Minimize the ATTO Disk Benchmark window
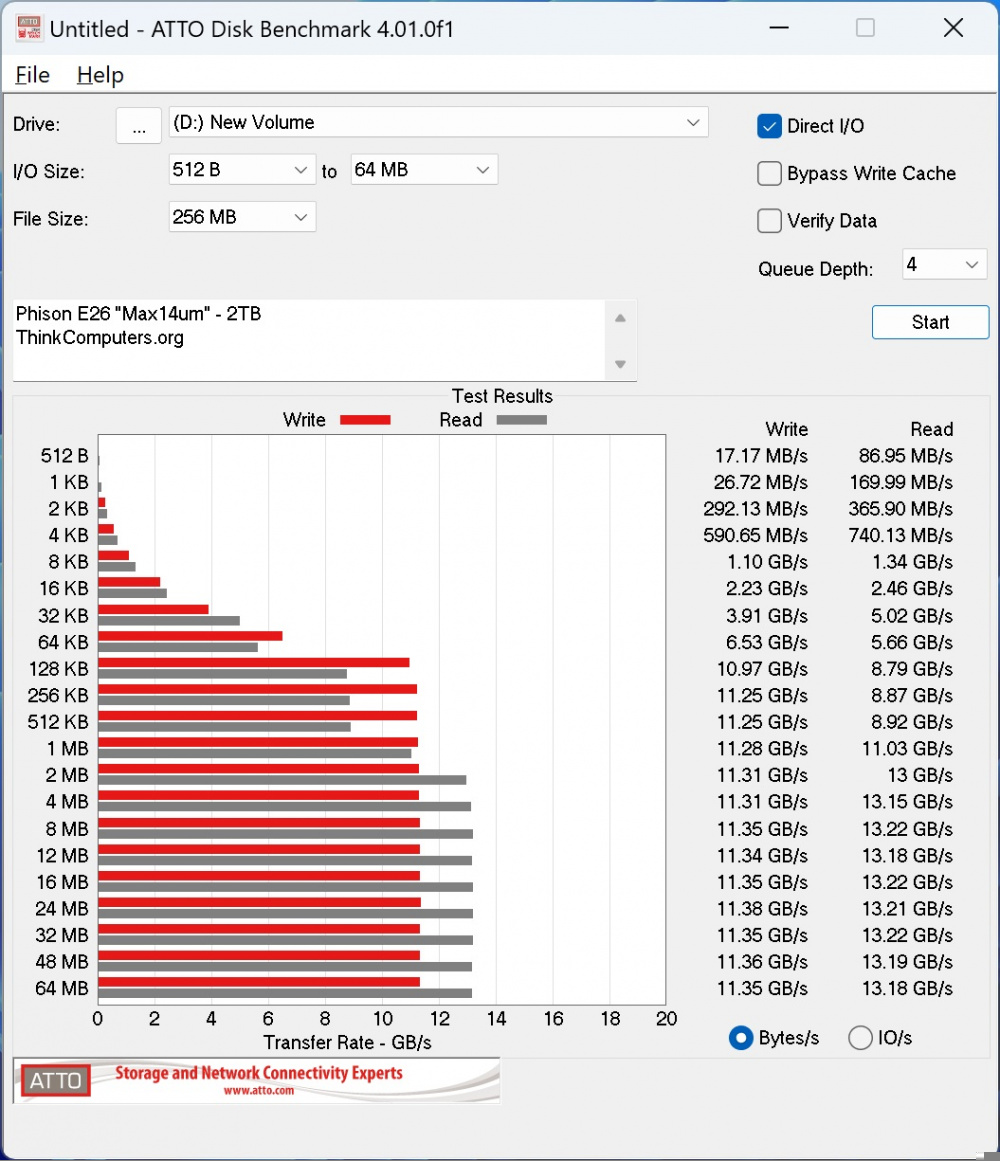 (779, 28)
